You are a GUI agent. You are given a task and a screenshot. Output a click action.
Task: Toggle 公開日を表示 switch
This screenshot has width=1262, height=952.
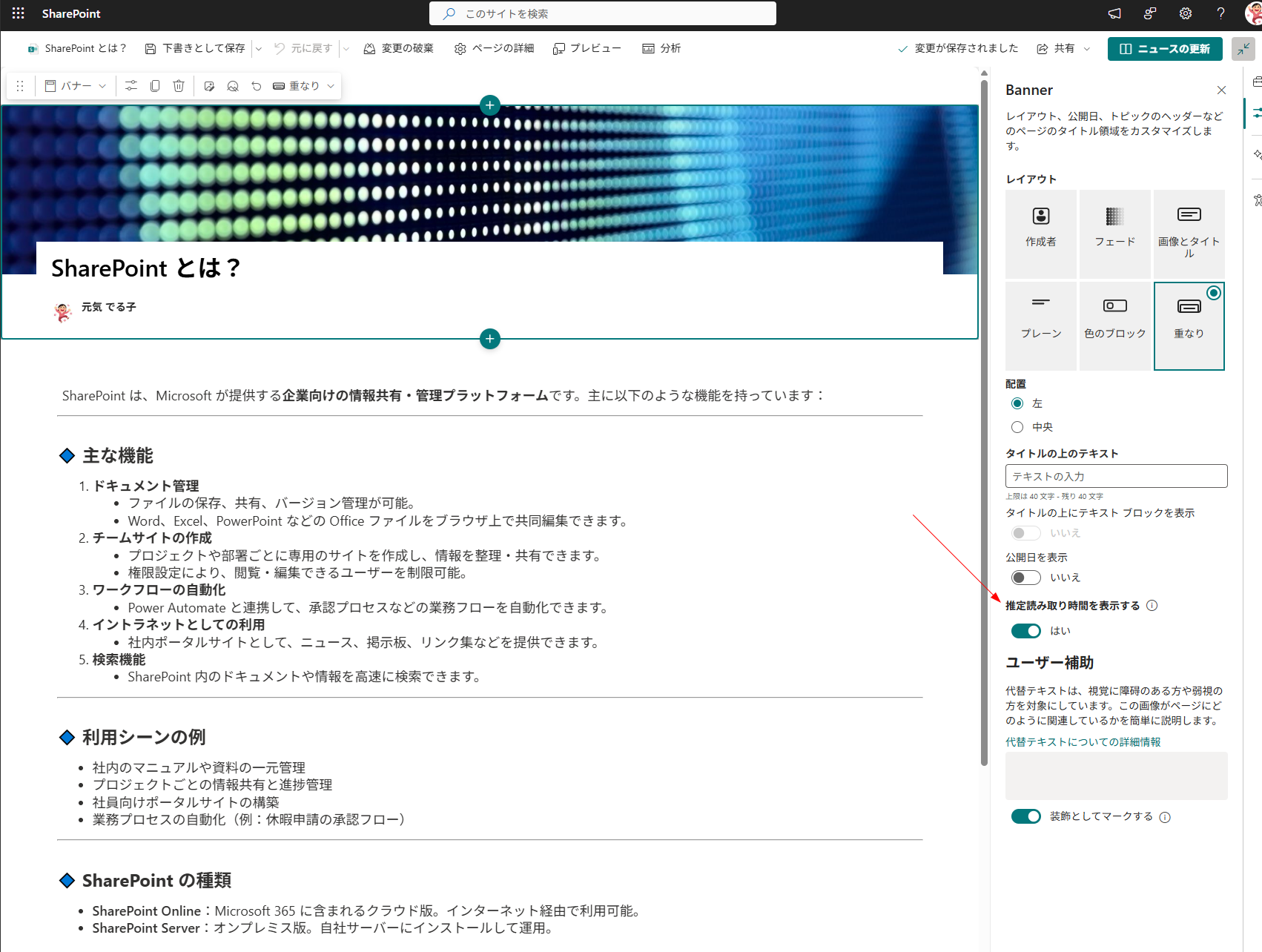pyautogui.click(x=1026, y=578)
